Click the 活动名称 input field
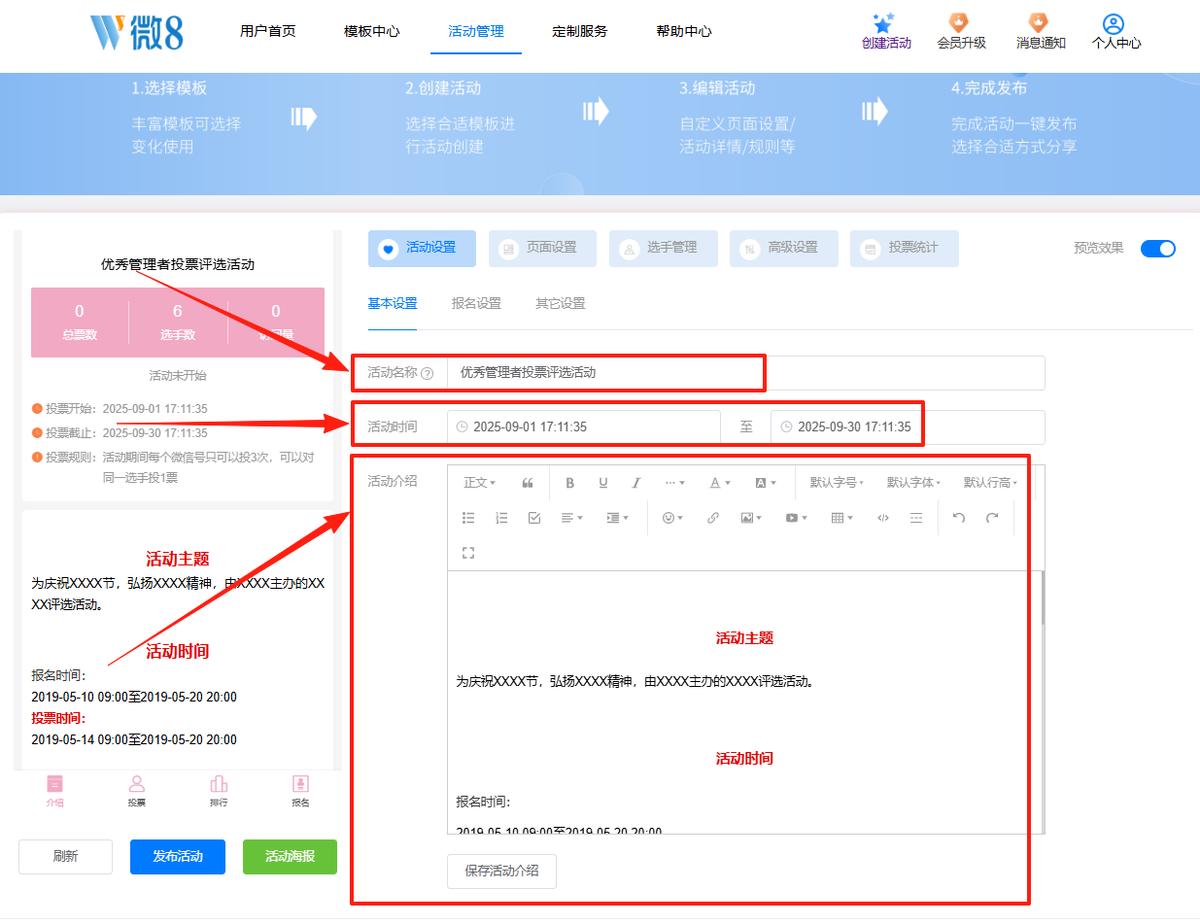 745,373
